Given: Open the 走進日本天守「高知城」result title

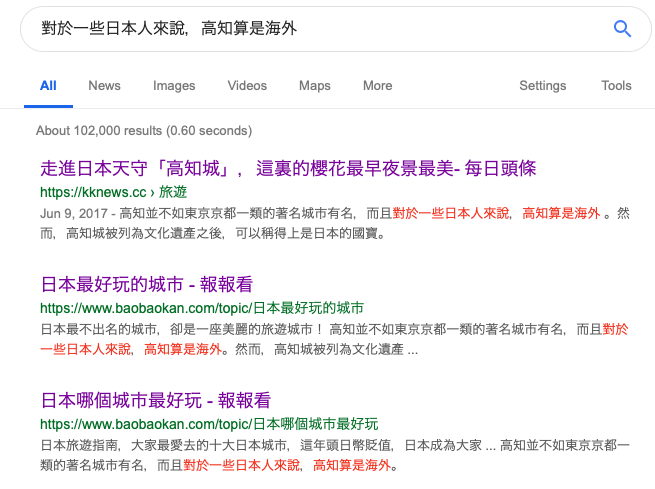Looking at the screenshot, I should coord(288,169).
